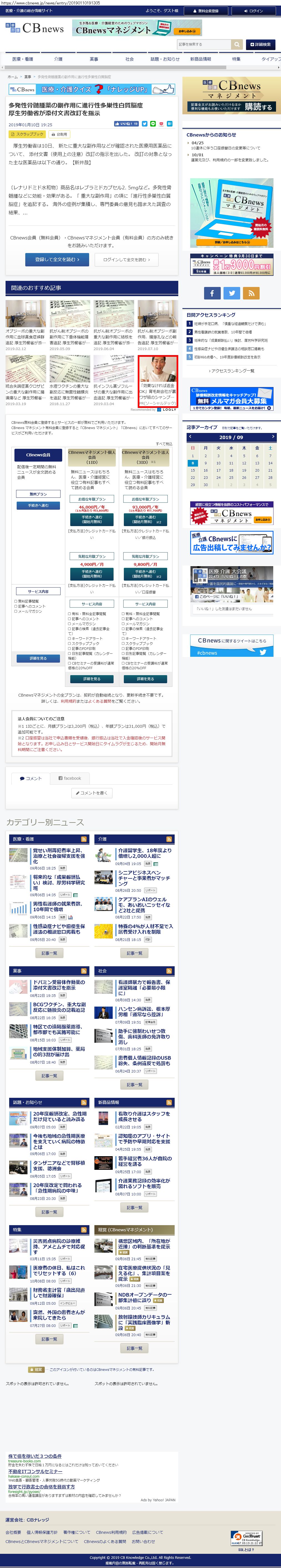Open RSS feed from sidebar orange icon

pyautogui.click(x=251, y=293)
